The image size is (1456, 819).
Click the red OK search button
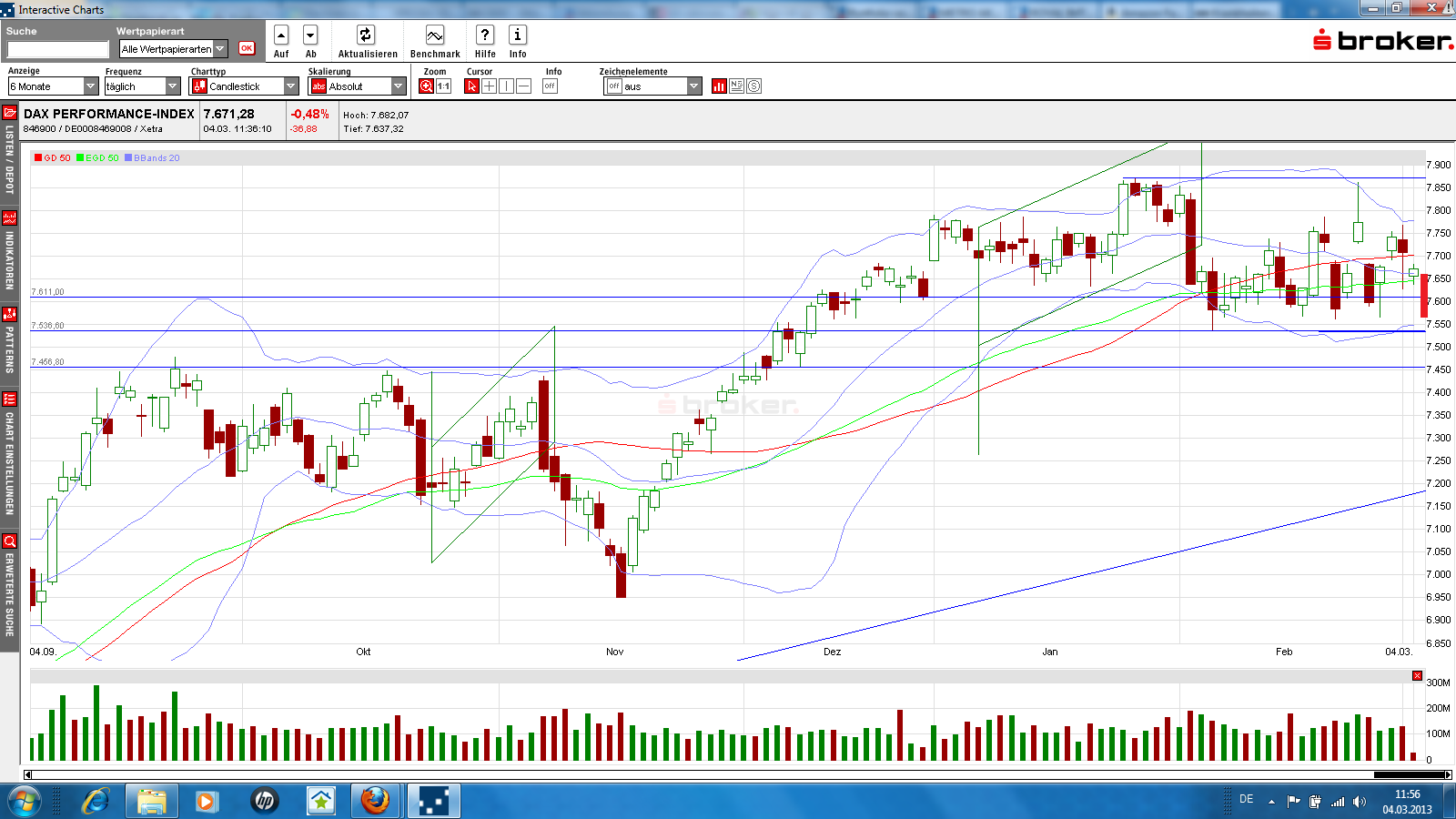coord(247,48)
